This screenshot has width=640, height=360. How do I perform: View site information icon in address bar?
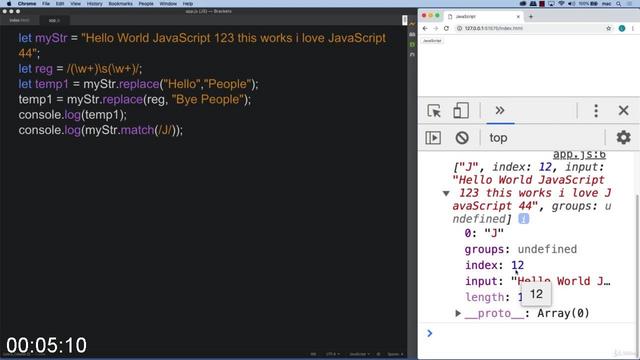click(x=459, y=29)
